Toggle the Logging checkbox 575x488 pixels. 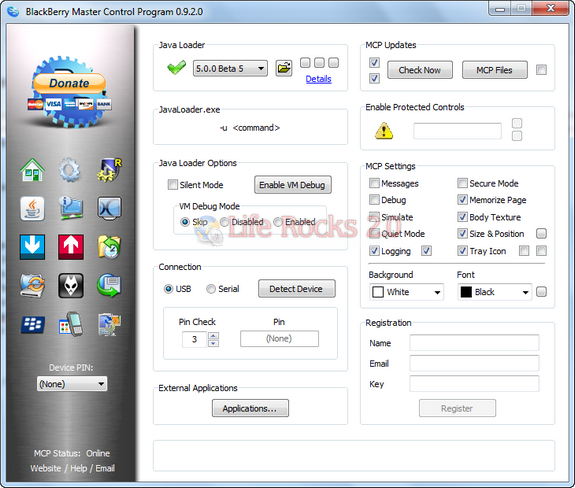pyautogui.click(x=374, y=251)
